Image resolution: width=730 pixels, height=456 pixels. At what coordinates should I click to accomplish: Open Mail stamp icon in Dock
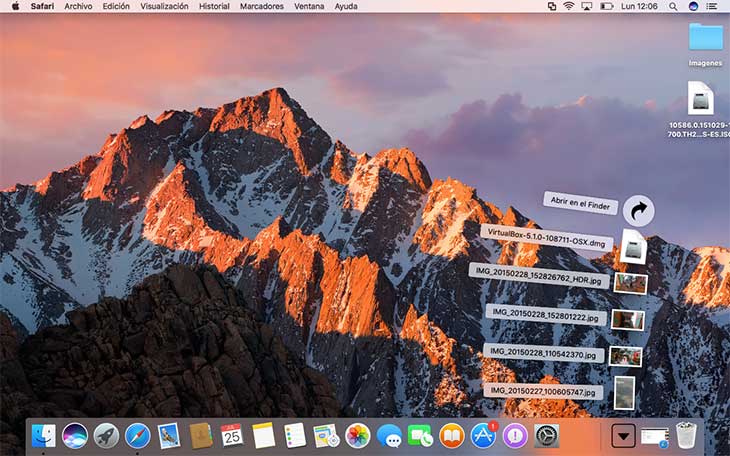pyautogui.click(x=169, y=436)
